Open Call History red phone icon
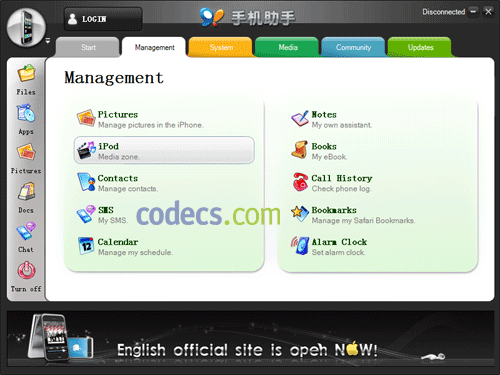Image resolution: width=500 pixels, height=375 pixels. click(300, 182)
